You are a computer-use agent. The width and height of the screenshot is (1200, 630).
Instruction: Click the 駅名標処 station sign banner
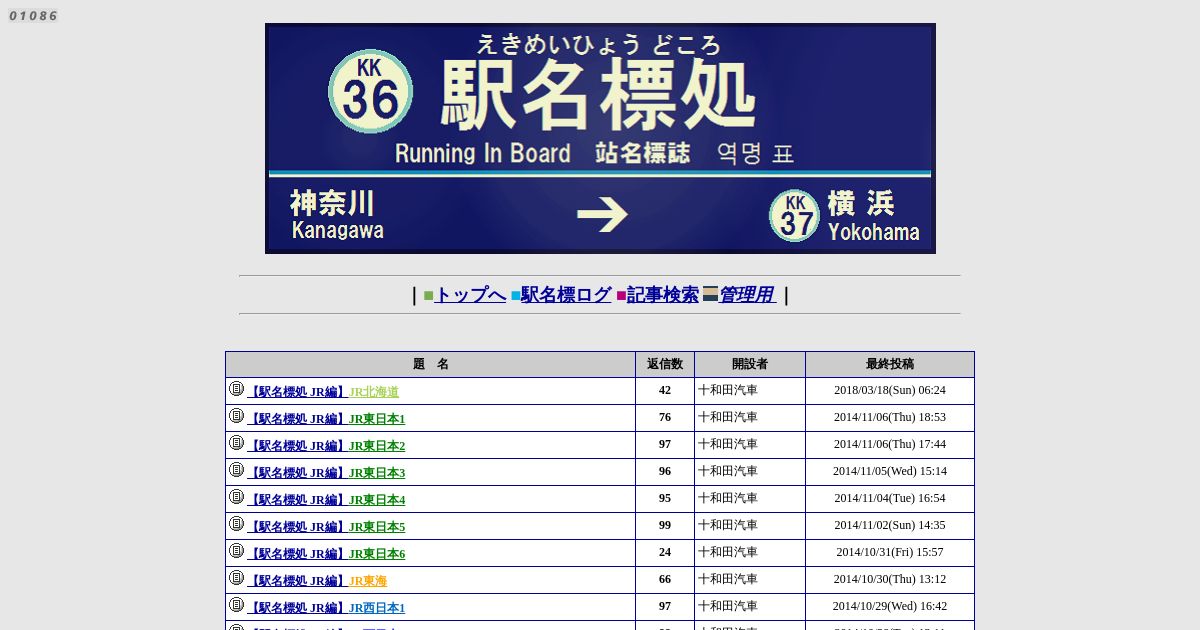tap(600, 138)
